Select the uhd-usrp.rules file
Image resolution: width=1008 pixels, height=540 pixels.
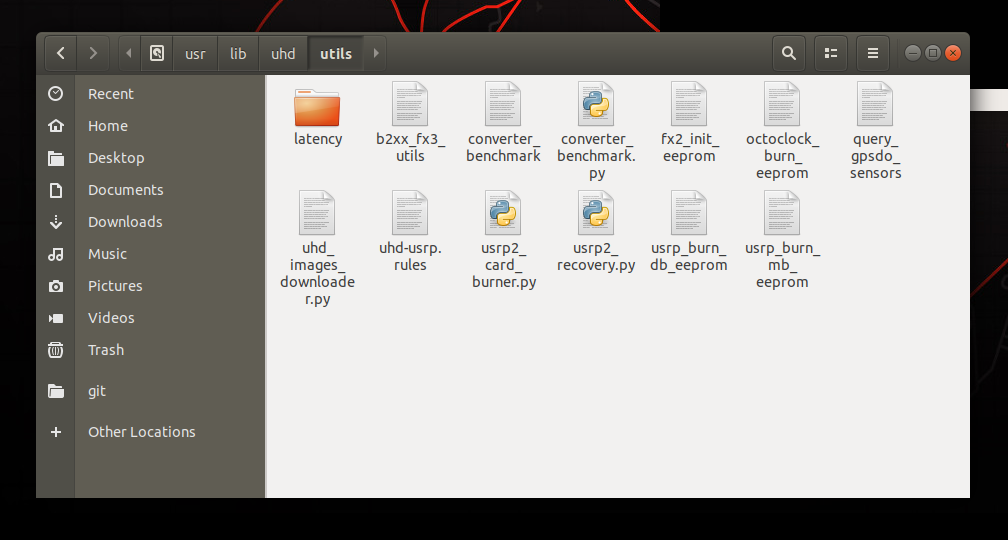[410, 231]
